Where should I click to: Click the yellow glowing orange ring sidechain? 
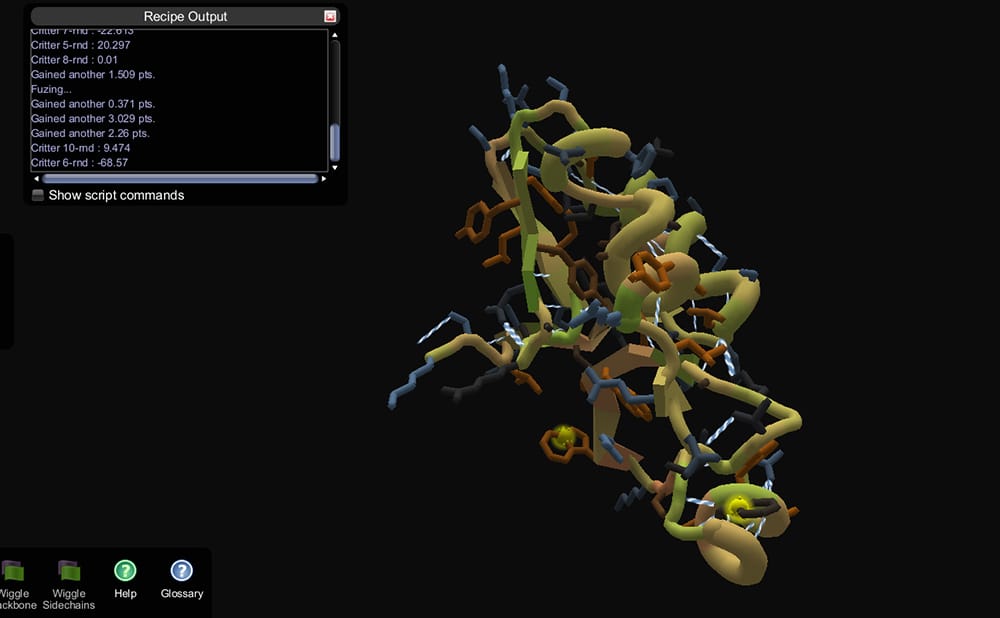pyautogui.click(x=561, y=438)
